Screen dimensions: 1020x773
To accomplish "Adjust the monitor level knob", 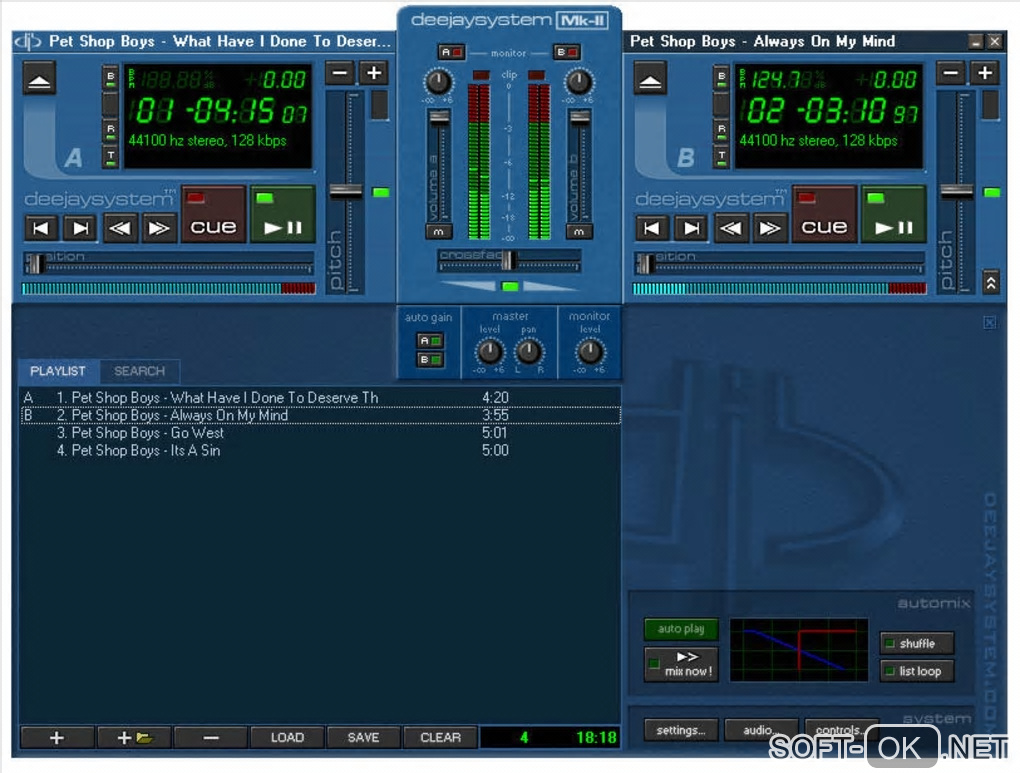I will point(590,352).
